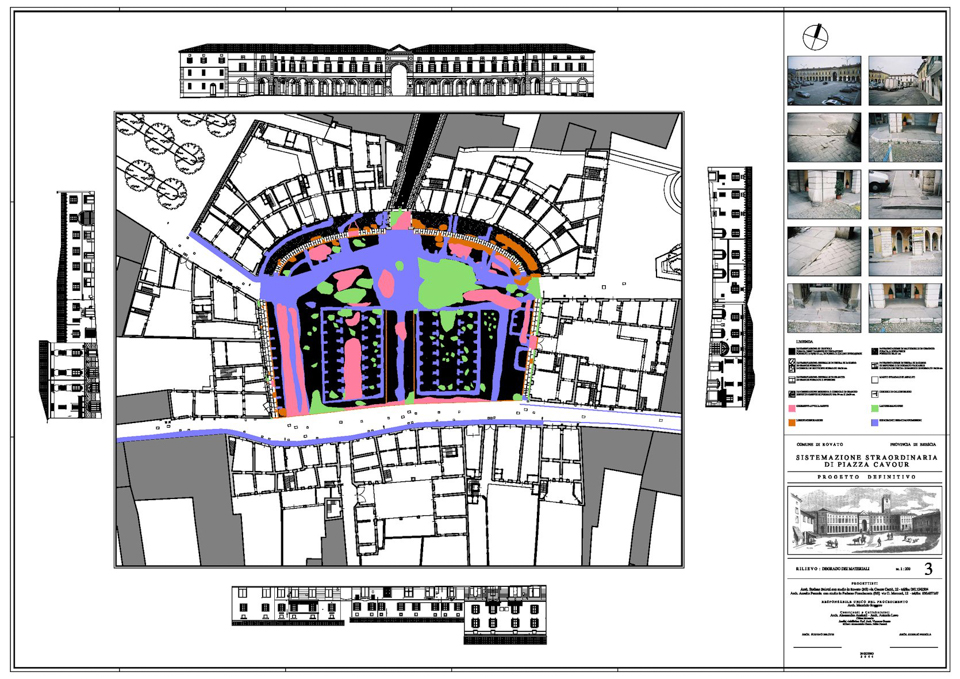Click the large green area in plan center
This screenshot has width=960, height=679.
(448, 283)
